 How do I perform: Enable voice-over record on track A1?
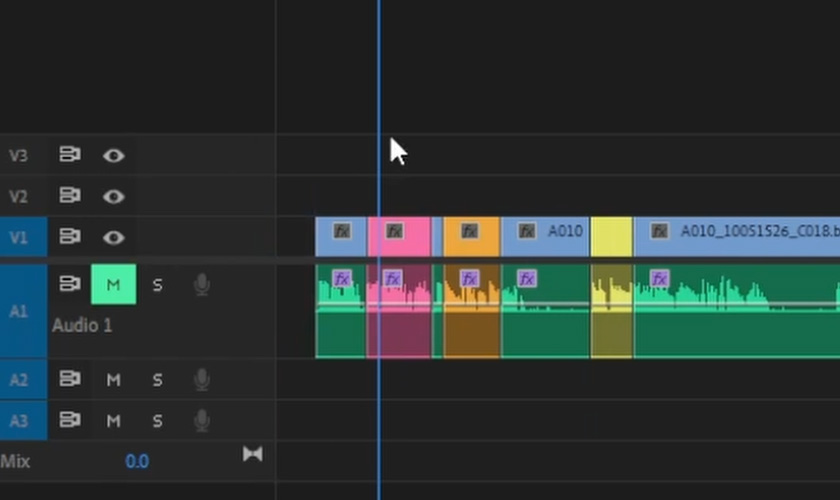coord(202,285)
